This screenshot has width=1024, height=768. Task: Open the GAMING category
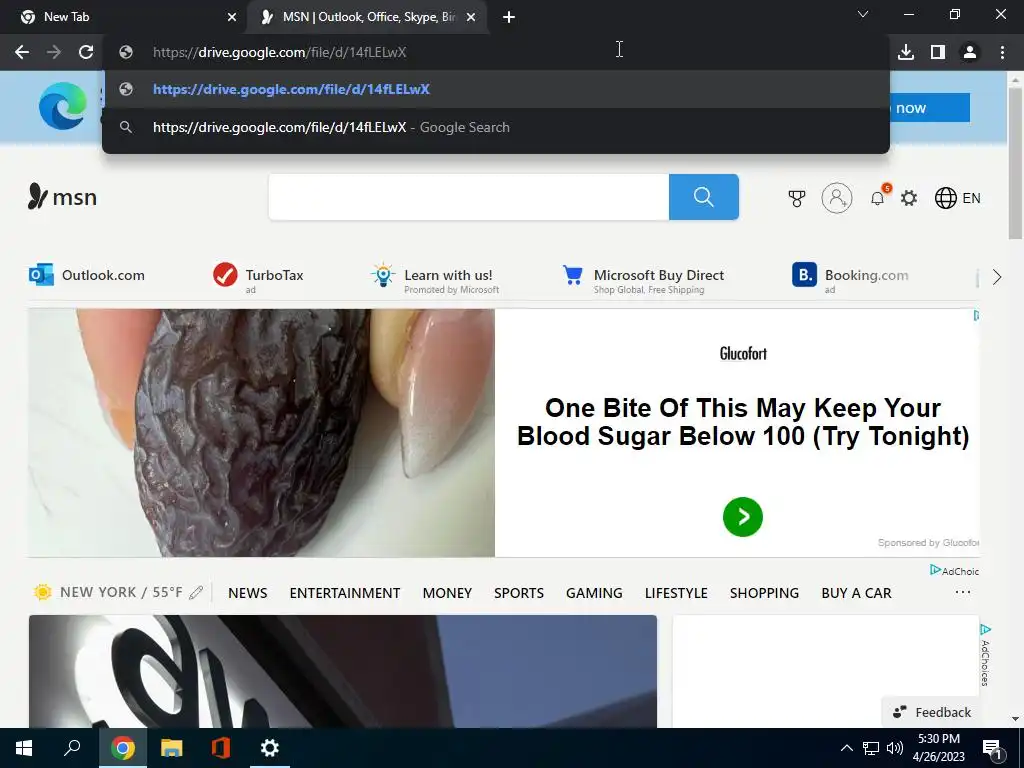point(594,593)
